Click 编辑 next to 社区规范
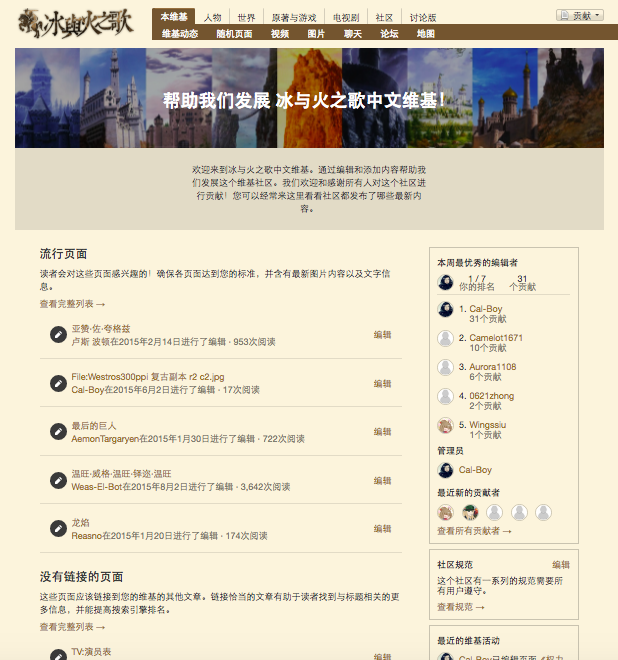The width and height of the screenshot is (618, 660). (x=561, y=565)
